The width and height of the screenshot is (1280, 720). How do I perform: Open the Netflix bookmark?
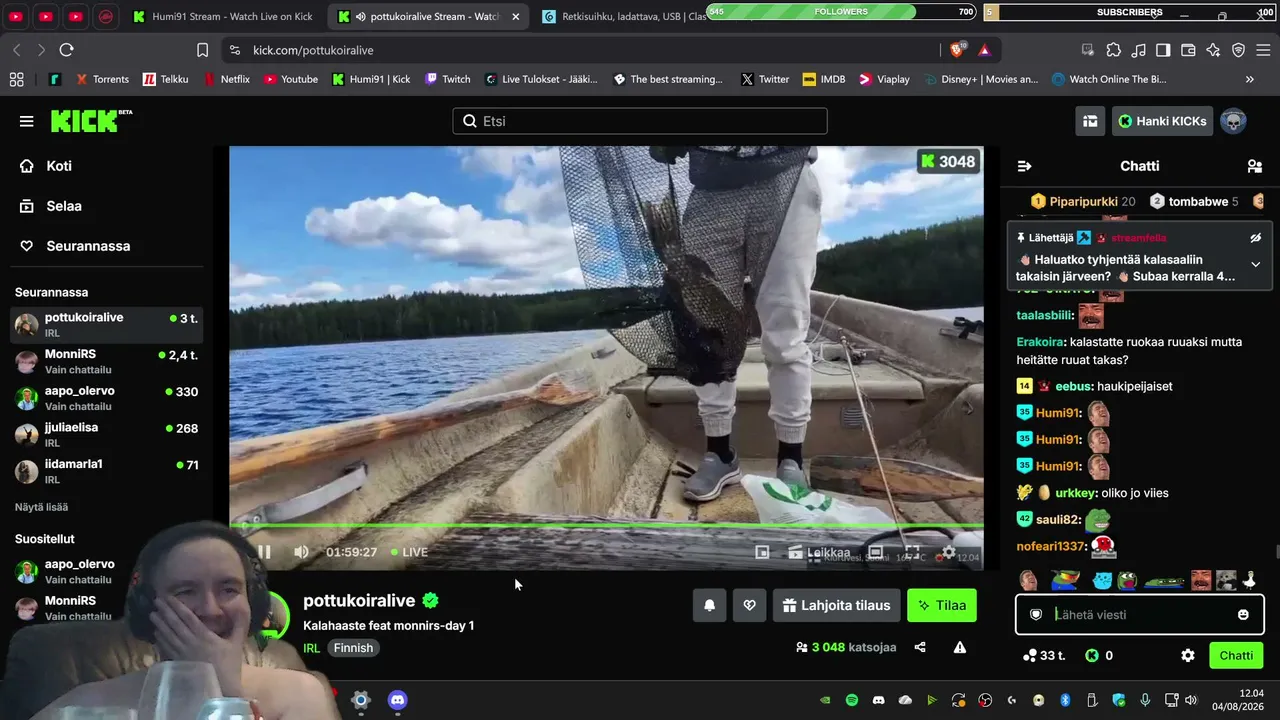pyautogui.click(x=226, y=79)
